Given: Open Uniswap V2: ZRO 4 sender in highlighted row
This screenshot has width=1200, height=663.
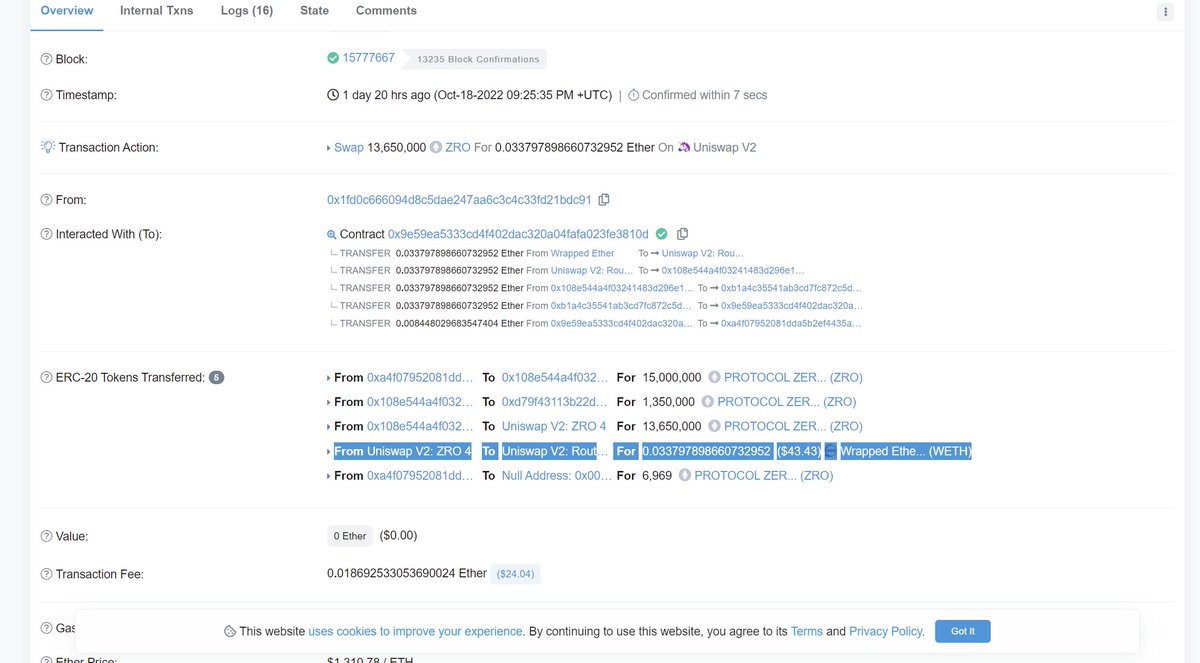Looking at the screenshot, I should click(419, 451).
